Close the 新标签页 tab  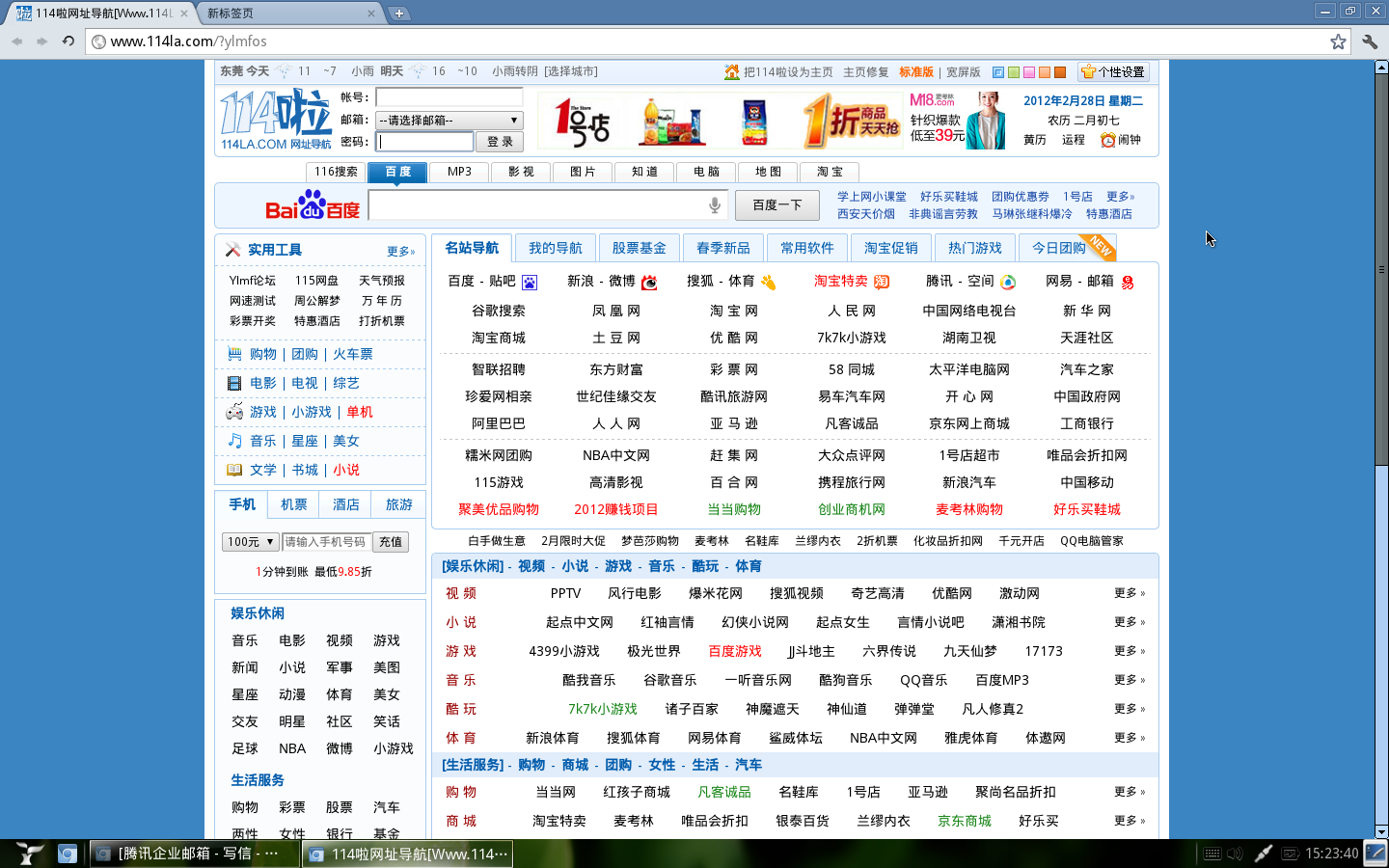(x=371, y=14)
